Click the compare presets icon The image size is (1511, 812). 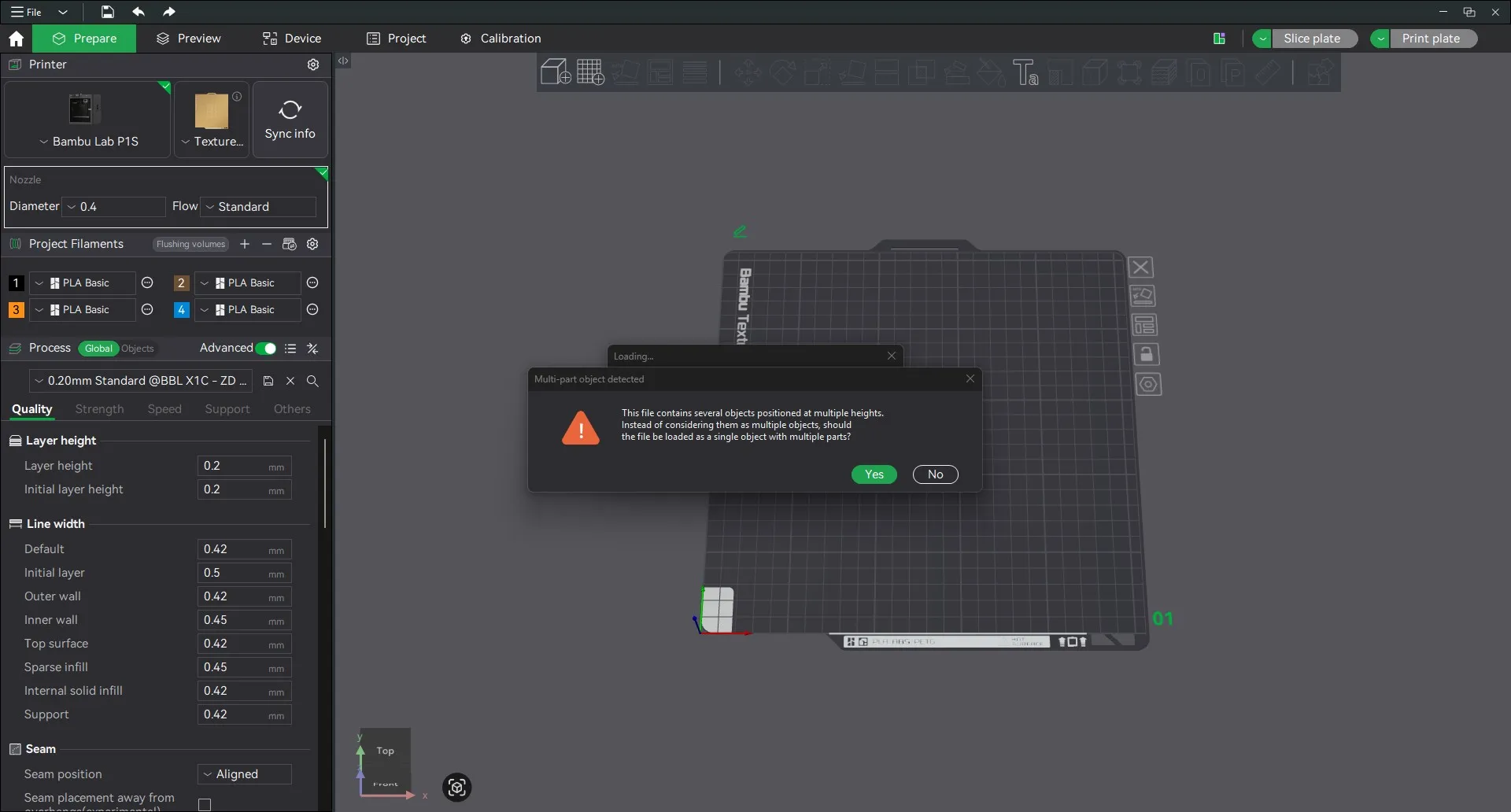(x=312, y=349)
